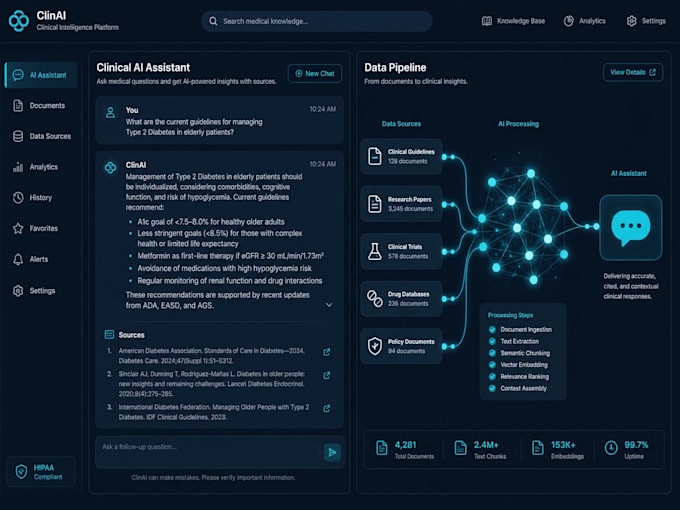The width and height of the screenshot is (680, 510).
Task: Open the Knowledge Base link
Action: pyautogui.click(x=513, y=21)
